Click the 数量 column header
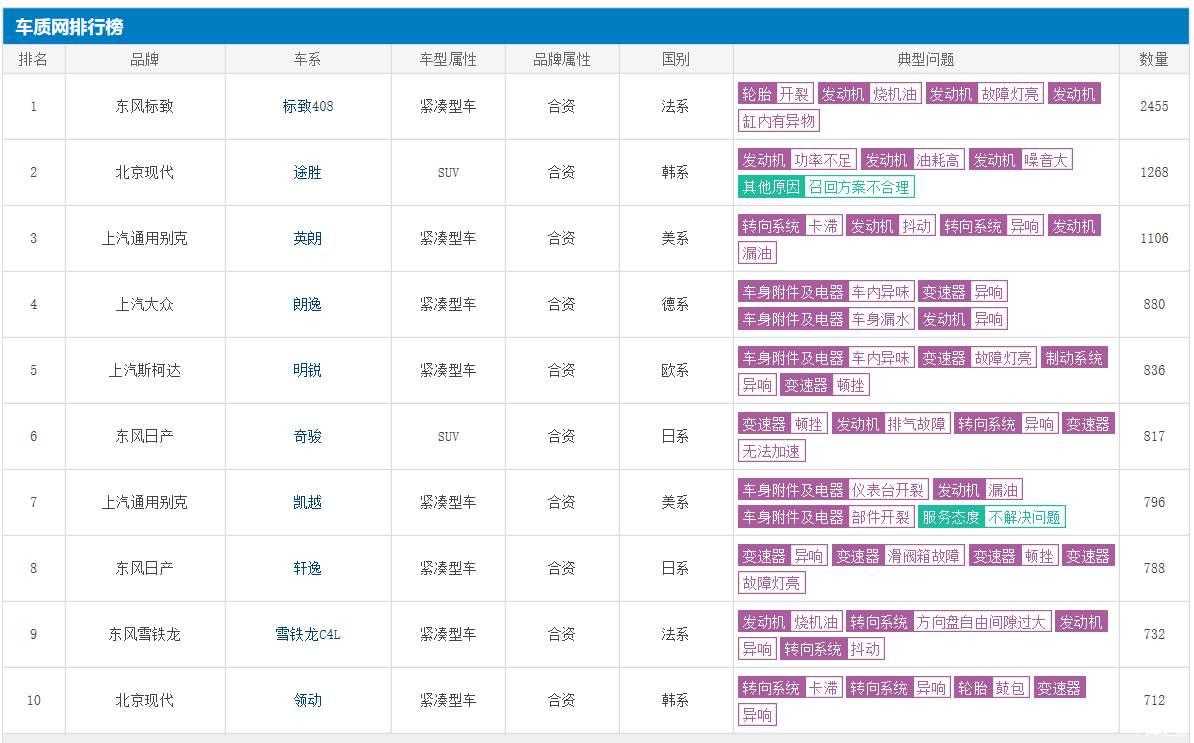 click(1154, 59)
